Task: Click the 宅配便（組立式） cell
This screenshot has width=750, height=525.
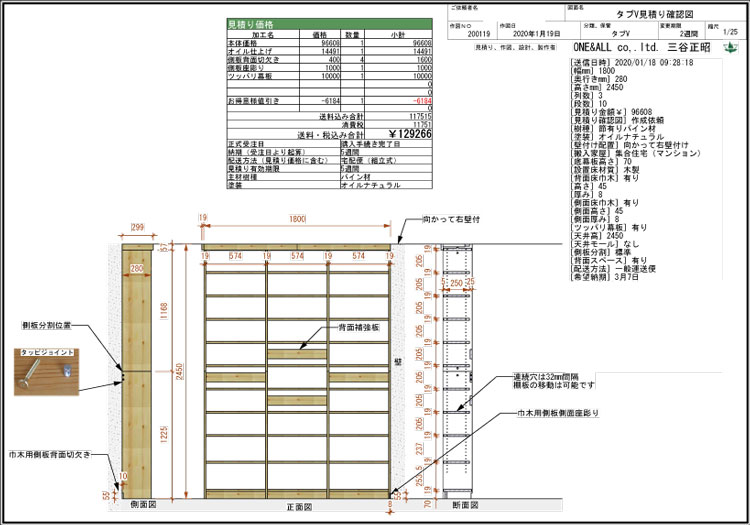Action: coord(368,161)
